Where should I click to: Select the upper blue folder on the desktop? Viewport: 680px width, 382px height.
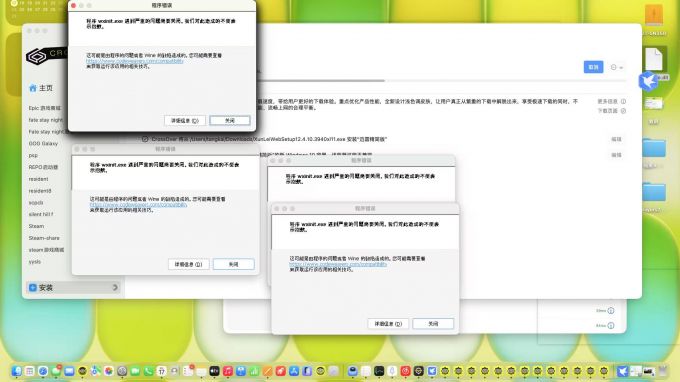click(654, 148)
